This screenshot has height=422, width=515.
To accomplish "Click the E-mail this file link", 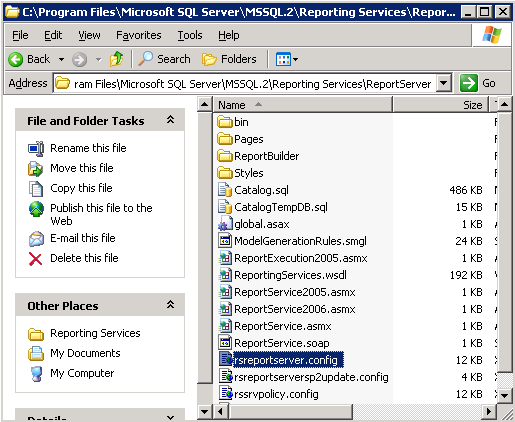I will [83, 238].
